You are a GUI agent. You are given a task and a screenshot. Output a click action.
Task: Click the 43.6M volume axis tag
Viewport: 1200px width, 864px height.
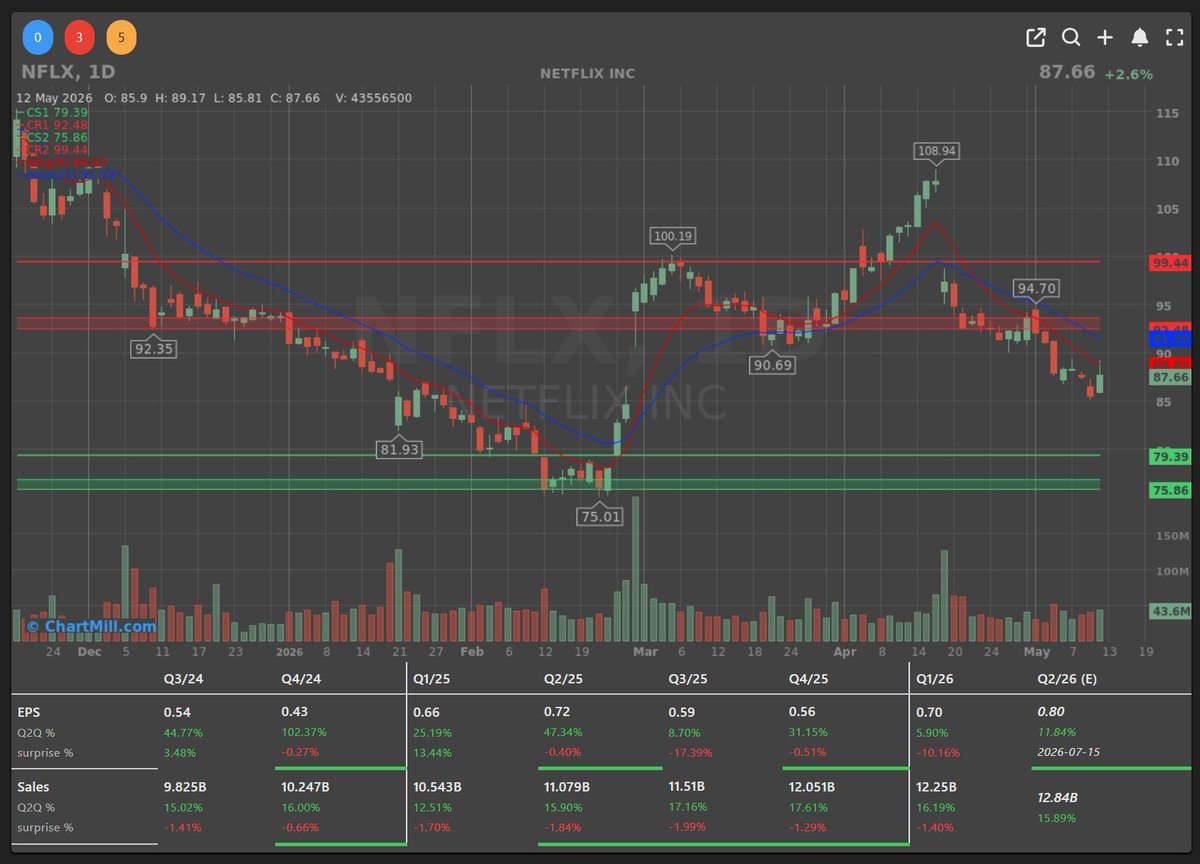(x=1170, y=611)
